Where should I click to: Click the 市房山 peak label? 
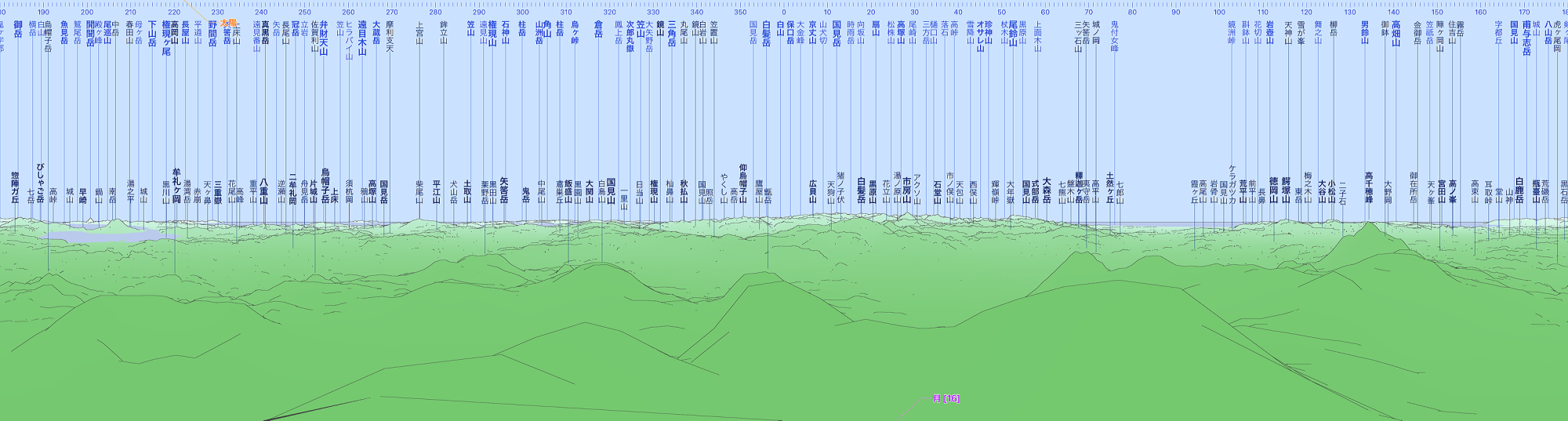pyautogui.click(x=906, y=191)
